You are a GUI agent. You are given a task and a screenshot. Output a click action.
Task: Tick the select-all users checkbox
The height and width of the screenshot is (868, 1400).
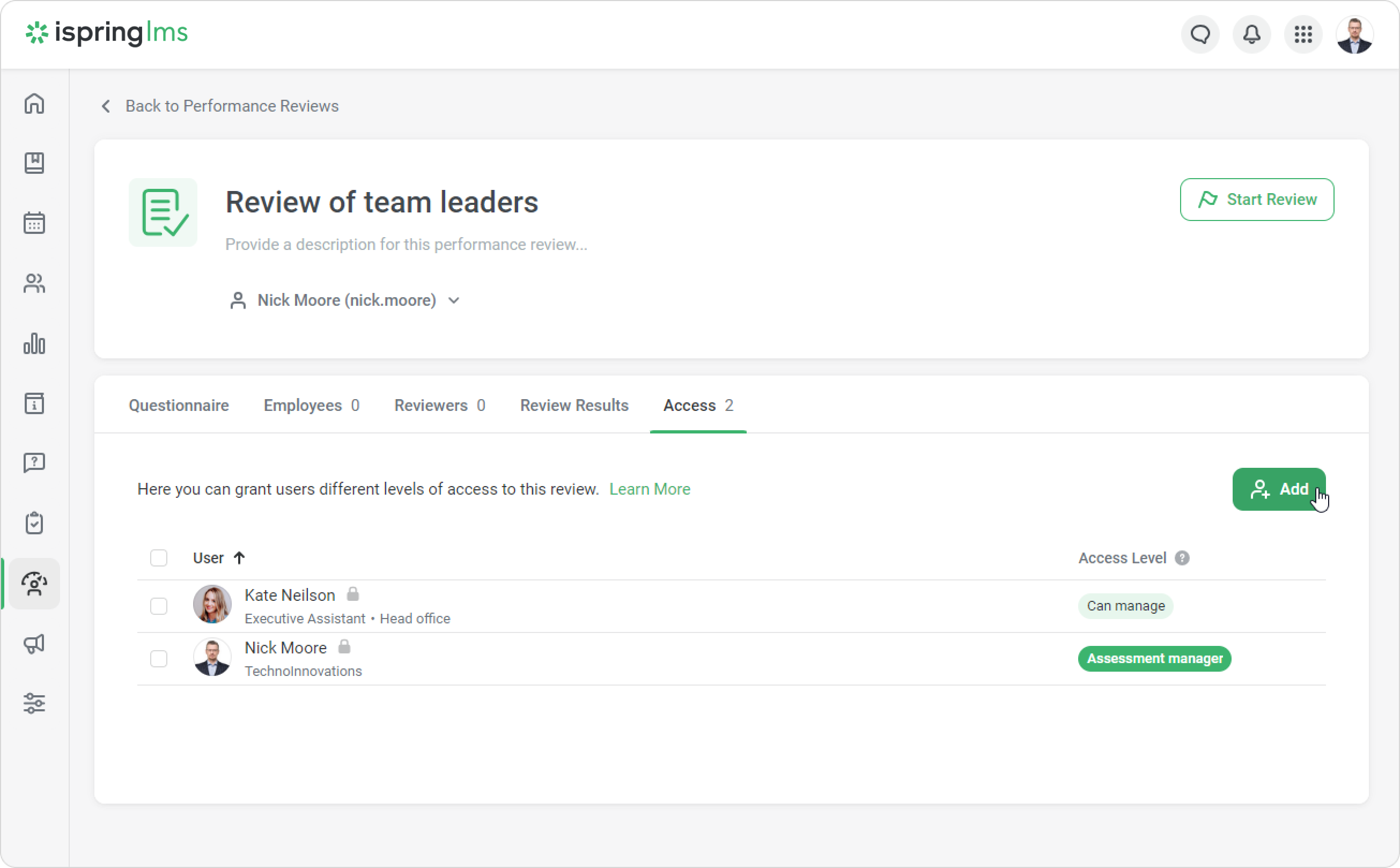pyautogui.click(x=158, y=558)
